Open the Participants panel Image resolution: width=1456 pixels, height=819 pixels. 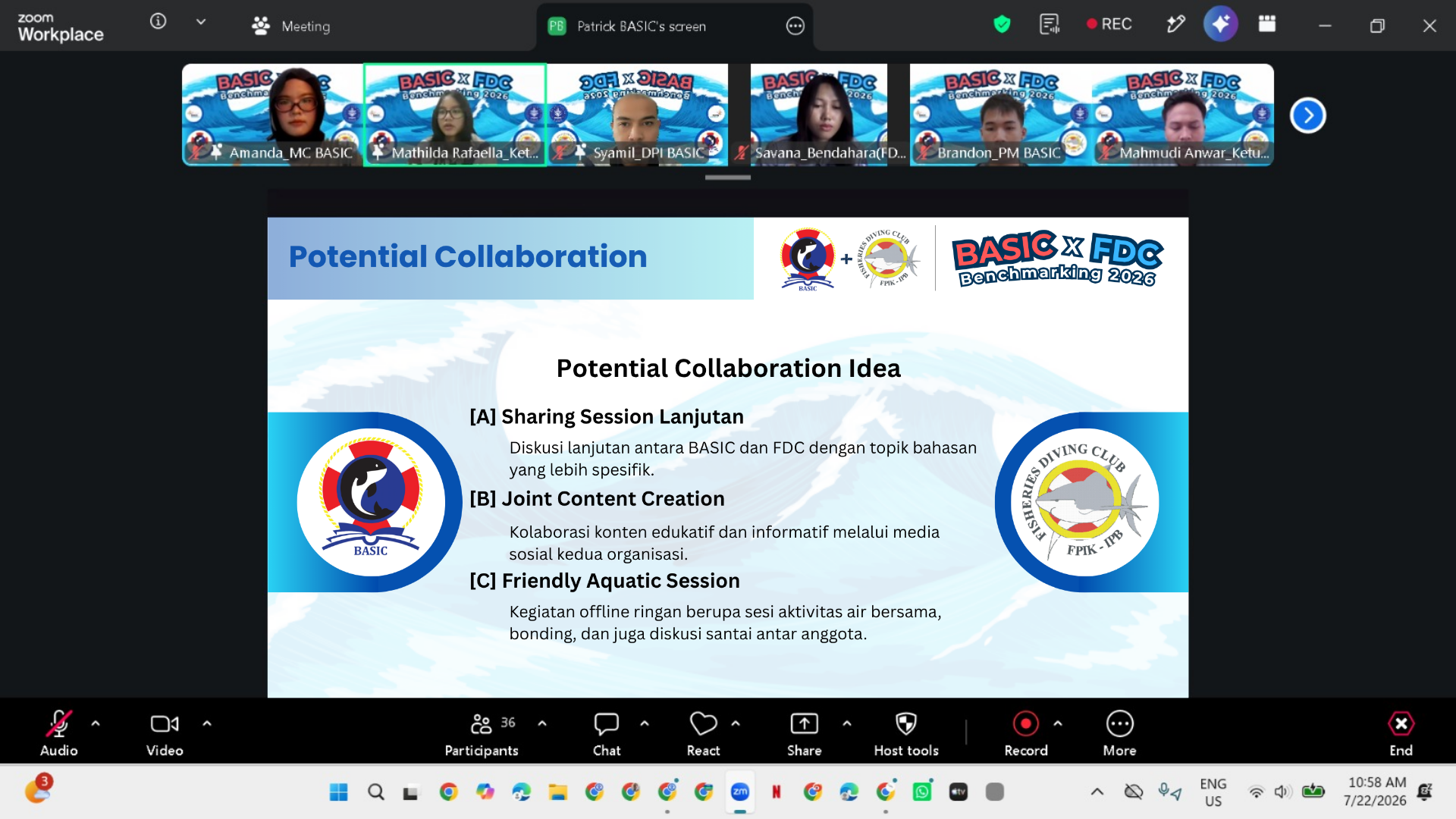482,733
